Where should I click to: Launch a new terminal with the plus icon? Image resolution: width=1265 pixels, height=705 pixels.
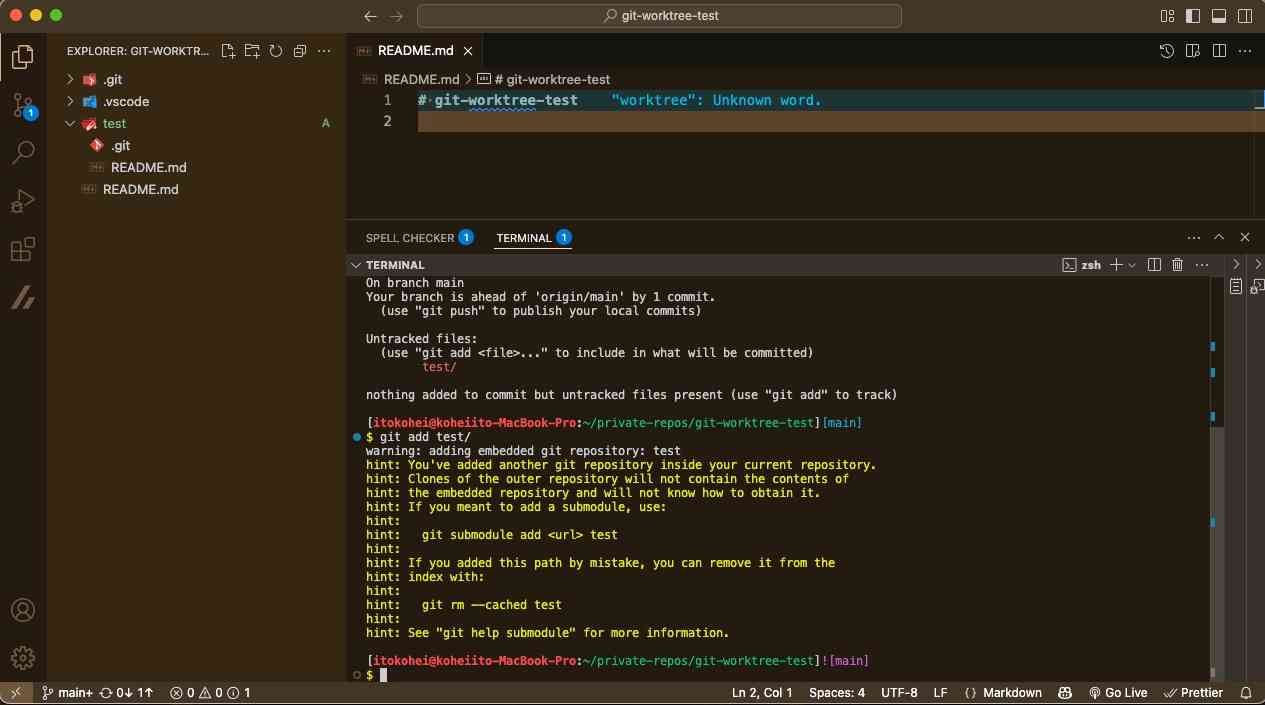click(x=1114, y=264)
